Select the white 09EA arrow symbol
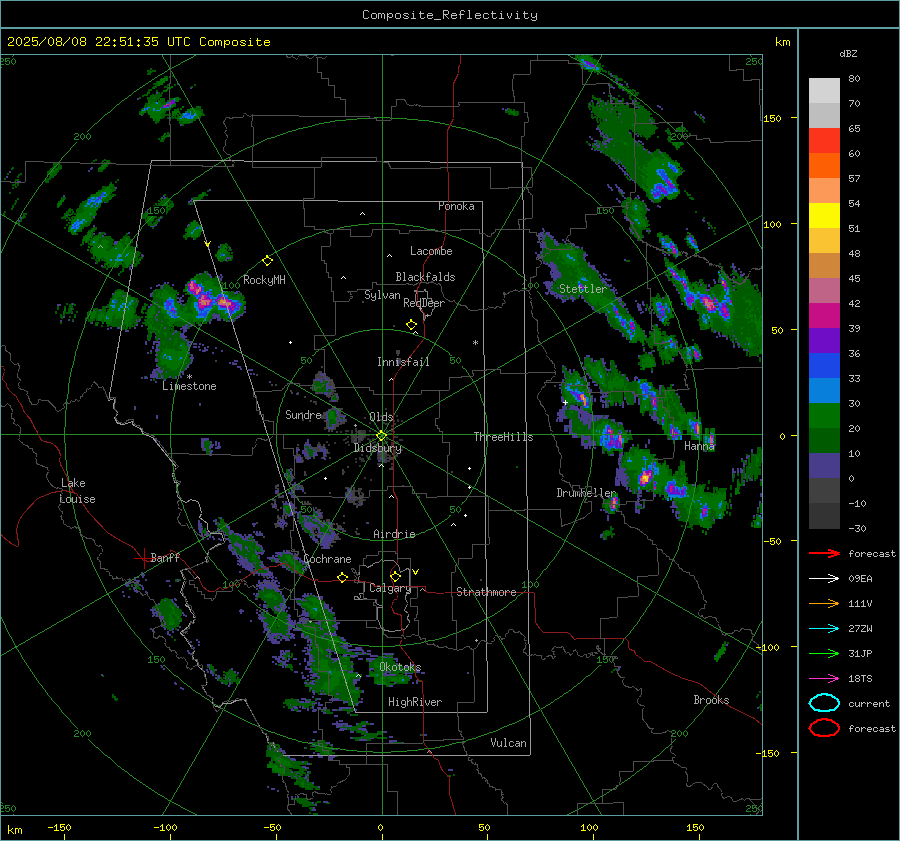Viewport: 900px width, 841px height. (x=824, y=579)
